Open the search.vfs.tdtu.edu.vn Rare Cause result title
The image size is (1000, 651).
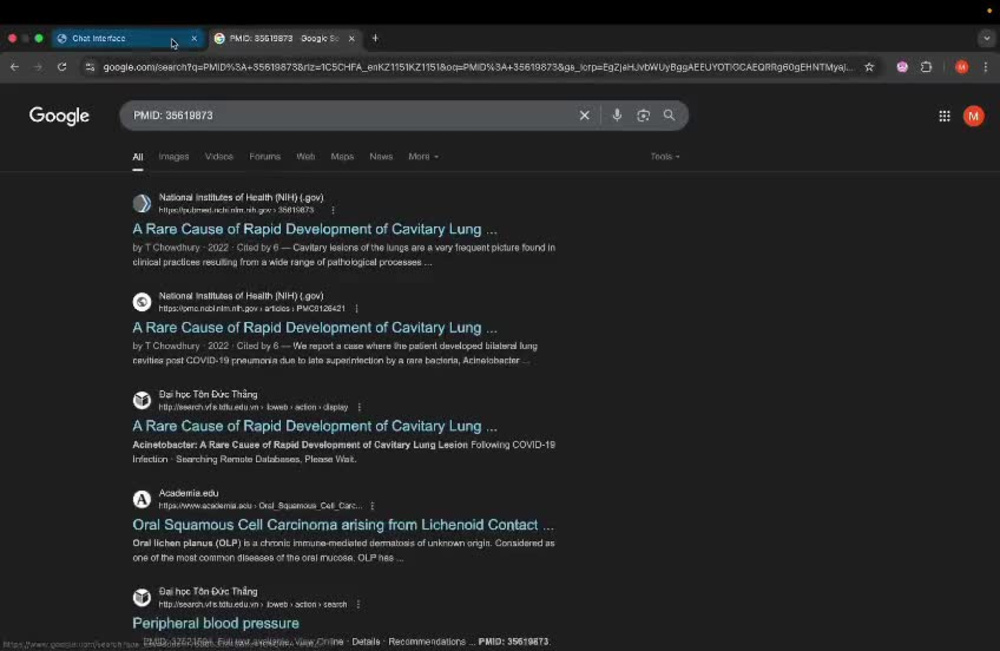(x=314, y=426)
